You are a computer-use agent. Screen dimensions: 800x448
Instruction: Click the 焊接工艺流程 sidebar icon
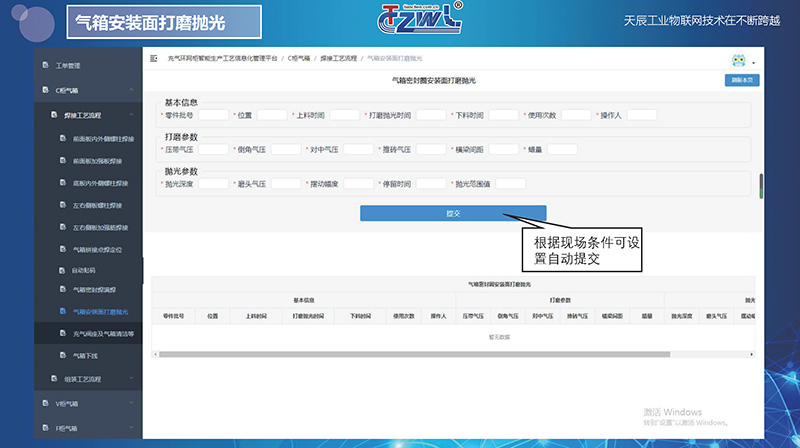[54, 115]
